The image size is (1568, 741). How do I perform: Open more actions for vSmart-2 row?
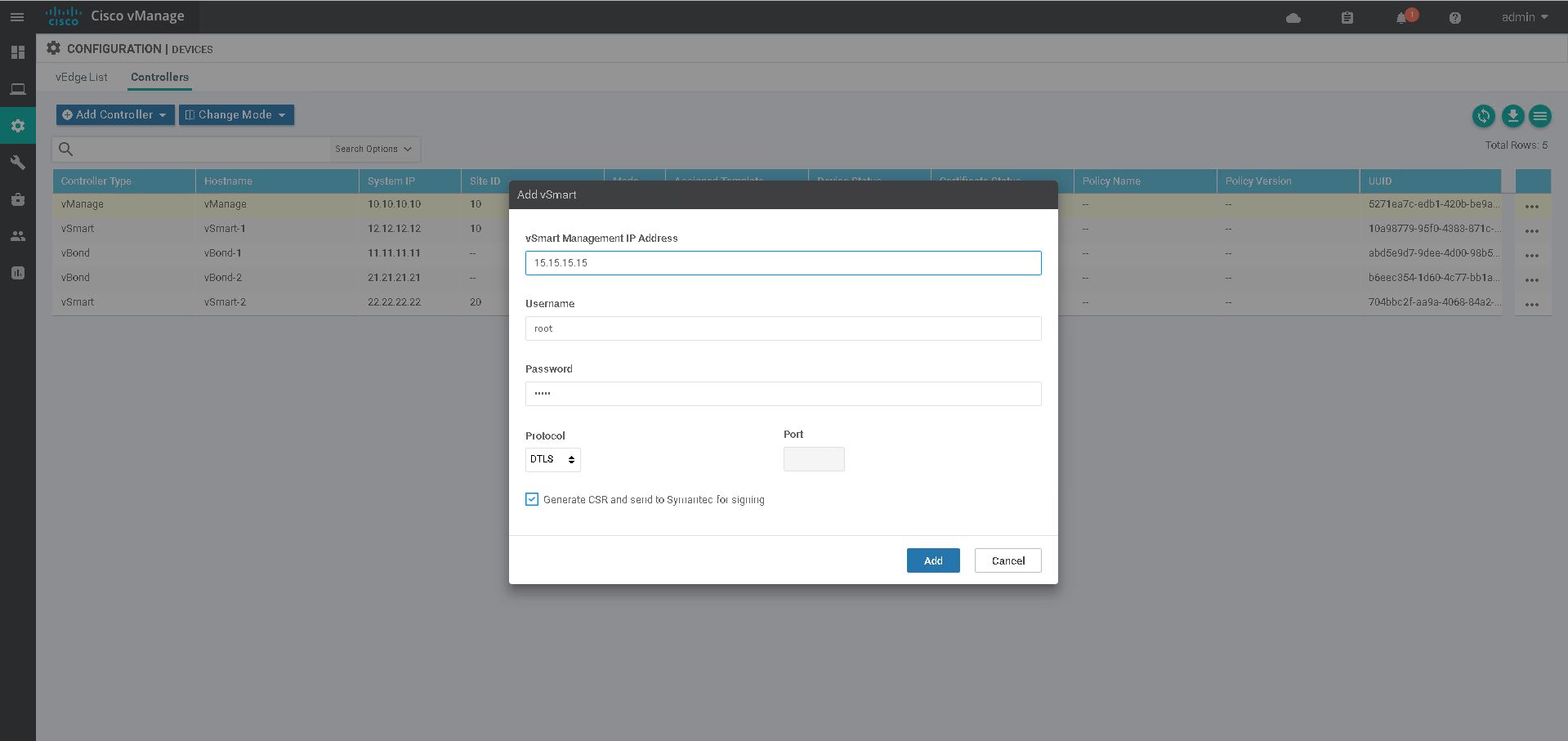[1532, 305]
